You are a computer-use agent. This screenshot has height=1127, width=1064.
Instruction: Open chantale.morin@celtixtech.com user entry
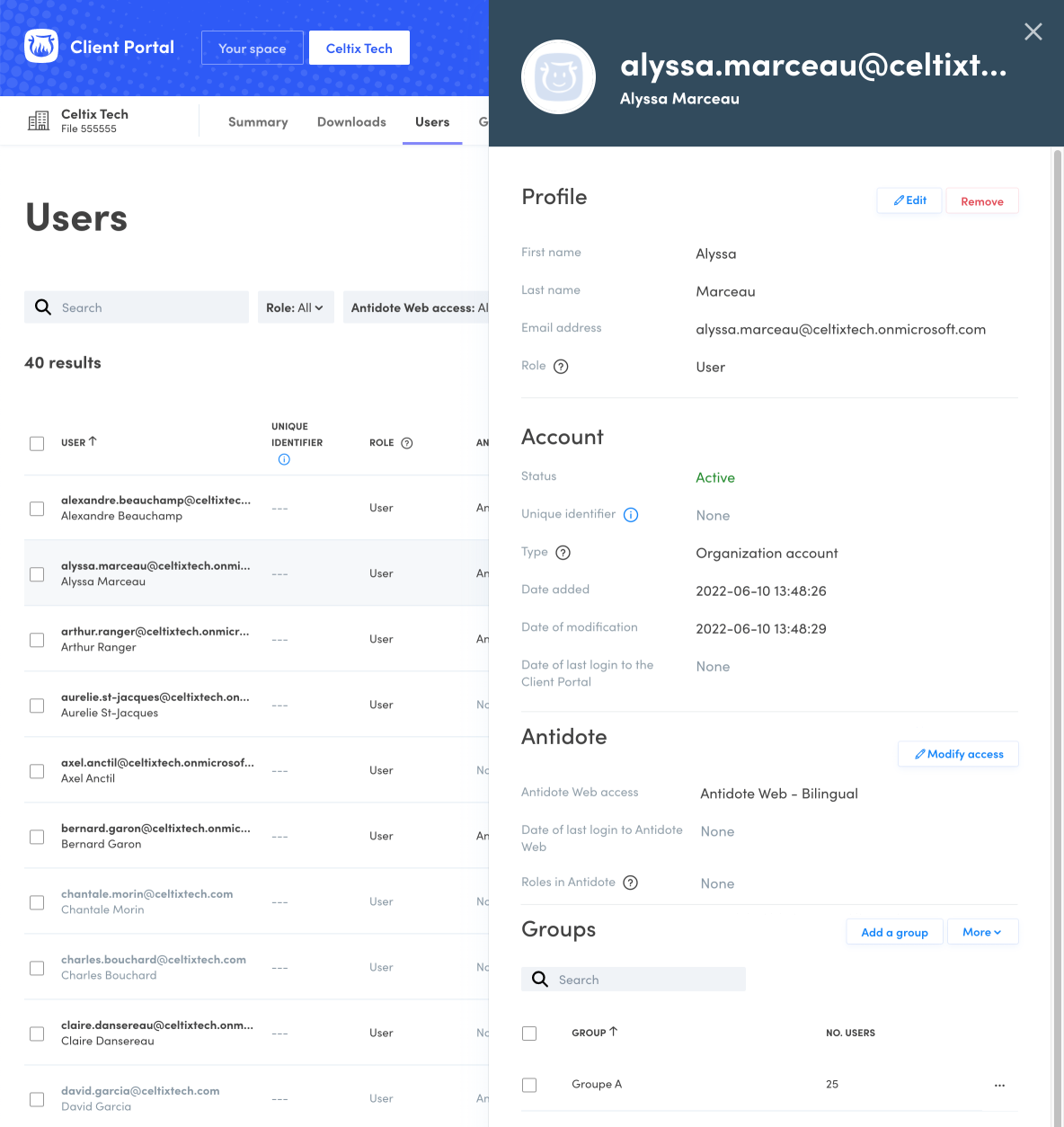coord(146,893)
